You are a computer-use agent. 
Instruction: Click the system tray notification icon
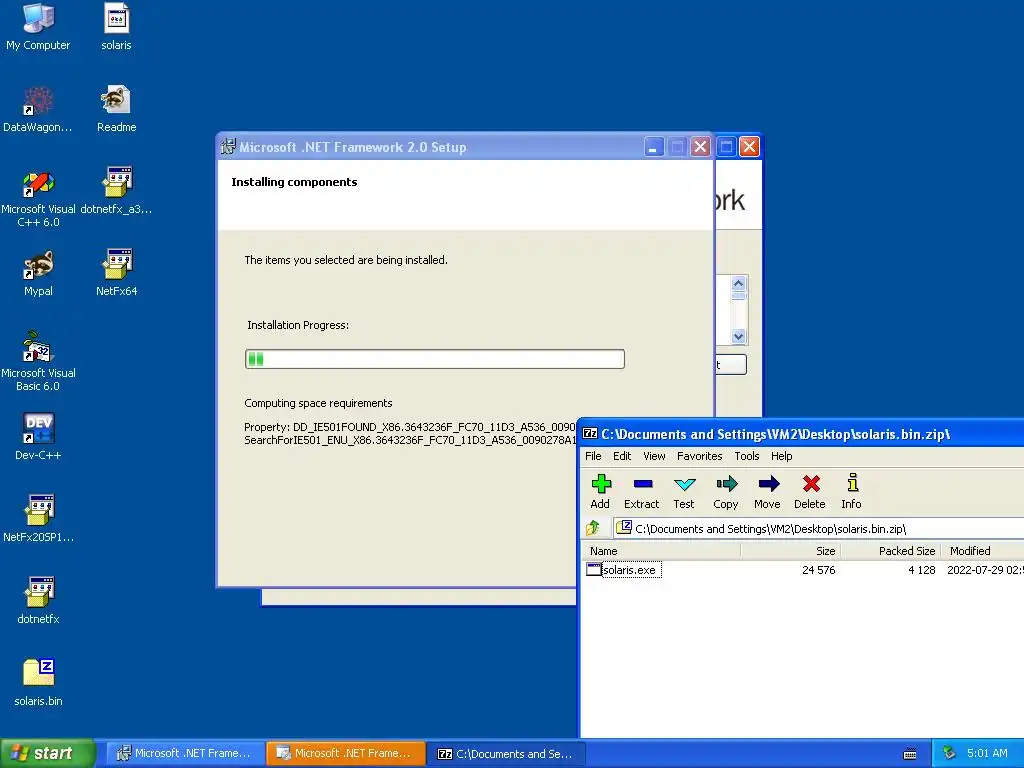pos(949,754)
